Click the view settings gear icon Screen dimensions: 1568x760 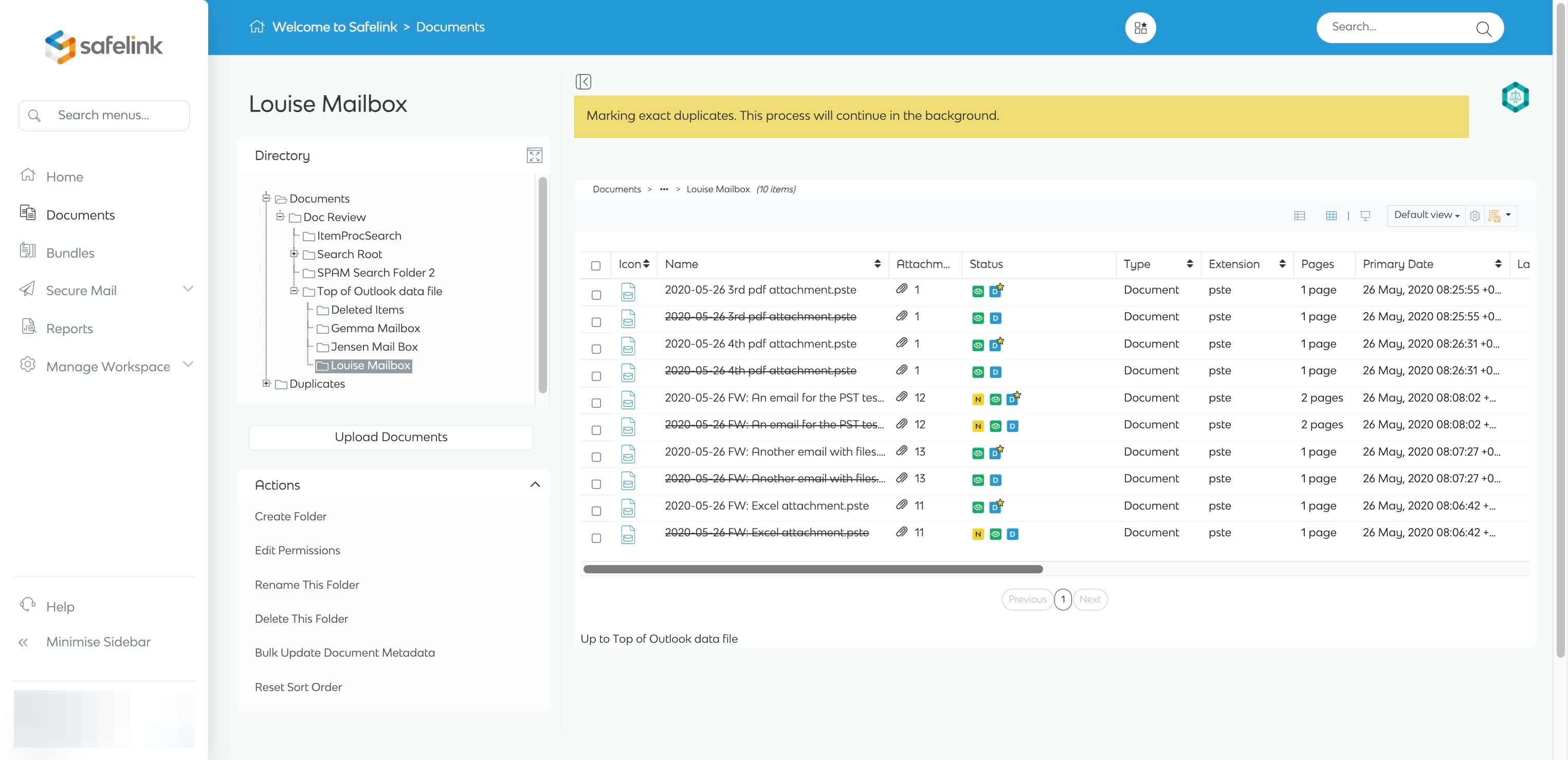[1474, 215]
